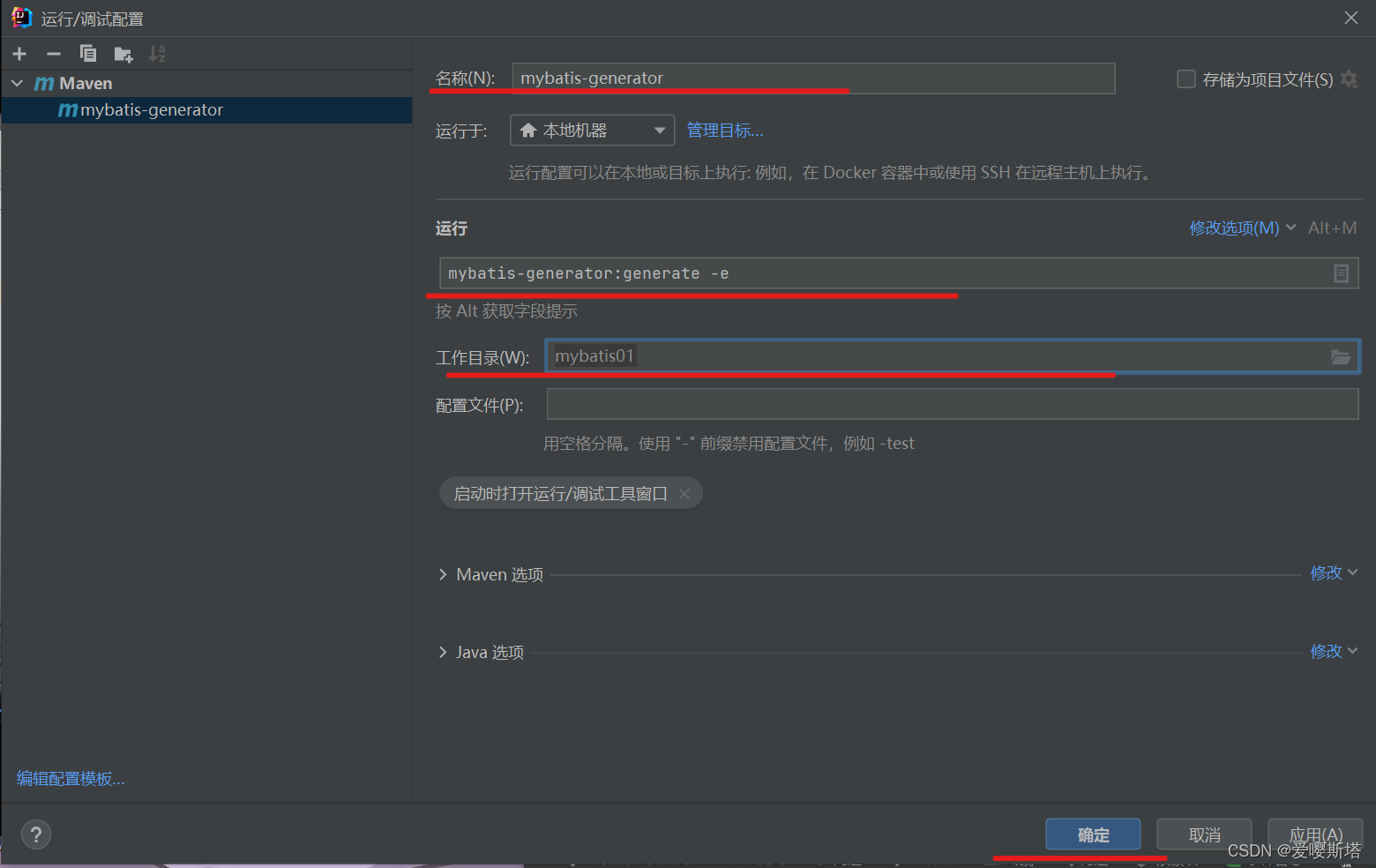Cancel the dialog with 取消
Viewport: 1376px width, 868px height.
tap(1204, 834)
